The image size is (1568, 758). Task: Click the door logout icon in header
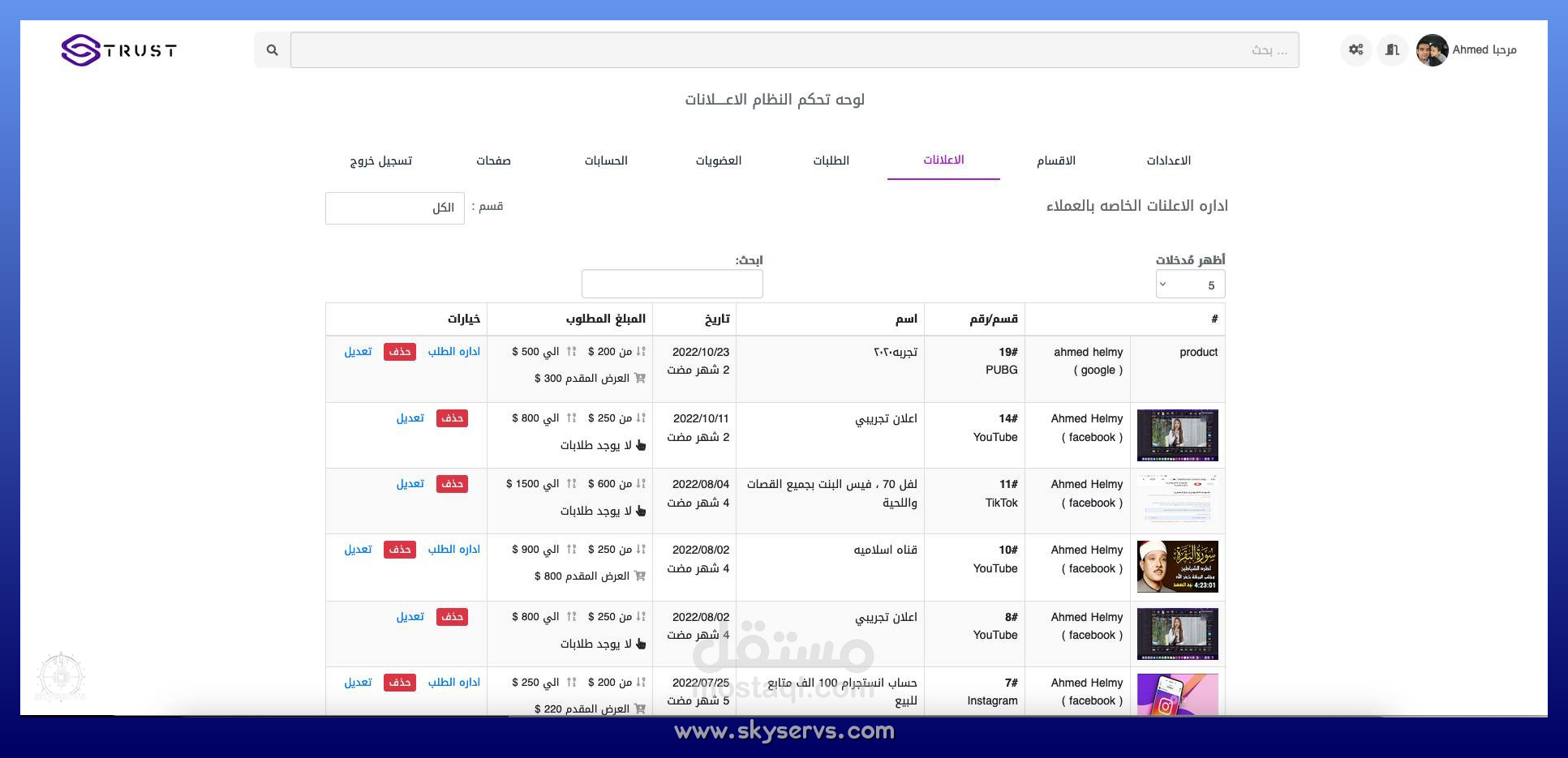1392,50
